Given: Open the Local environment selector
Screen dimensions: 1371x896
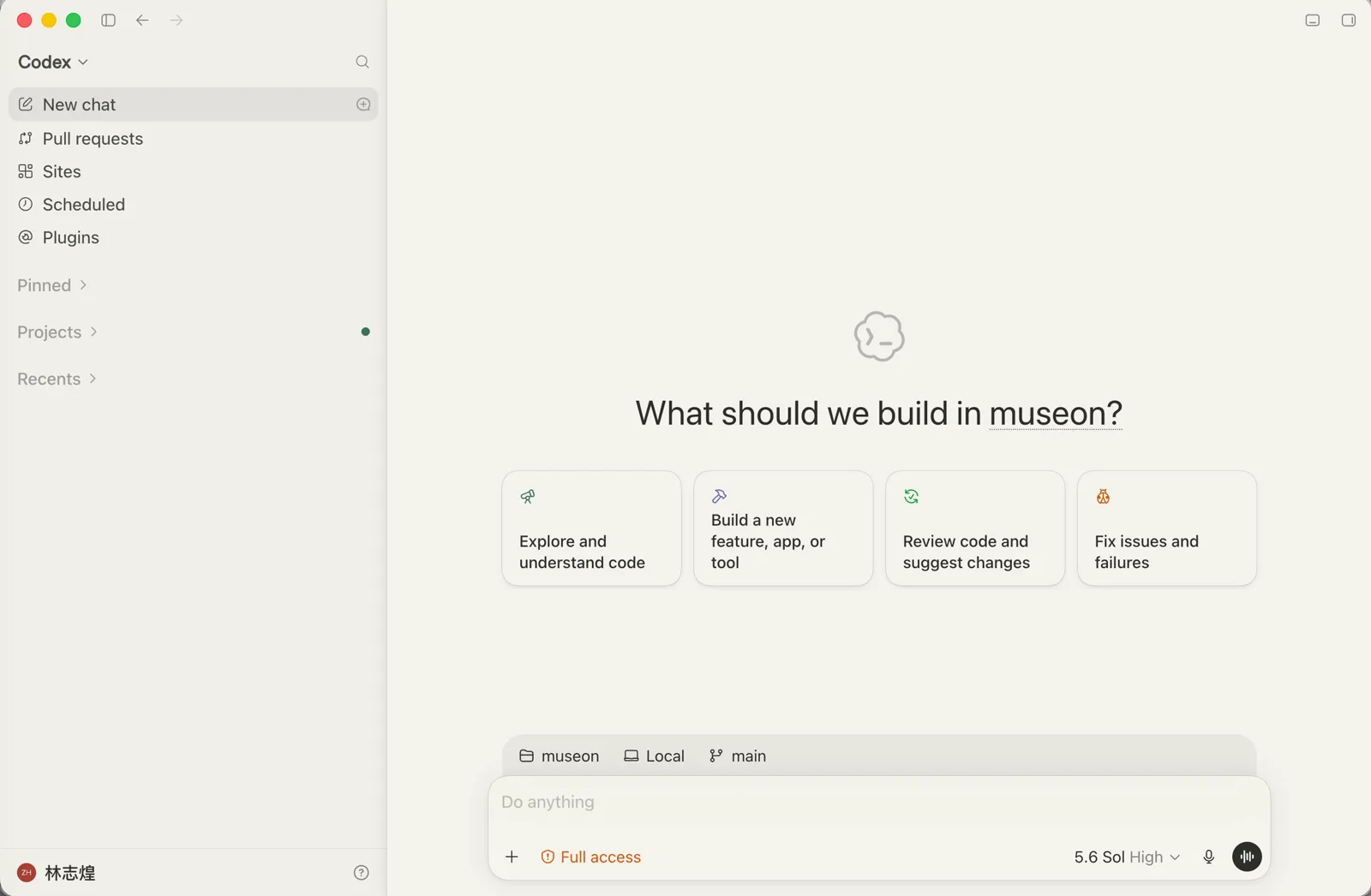Looking at the screenshot, I should [x=655, y=756].
